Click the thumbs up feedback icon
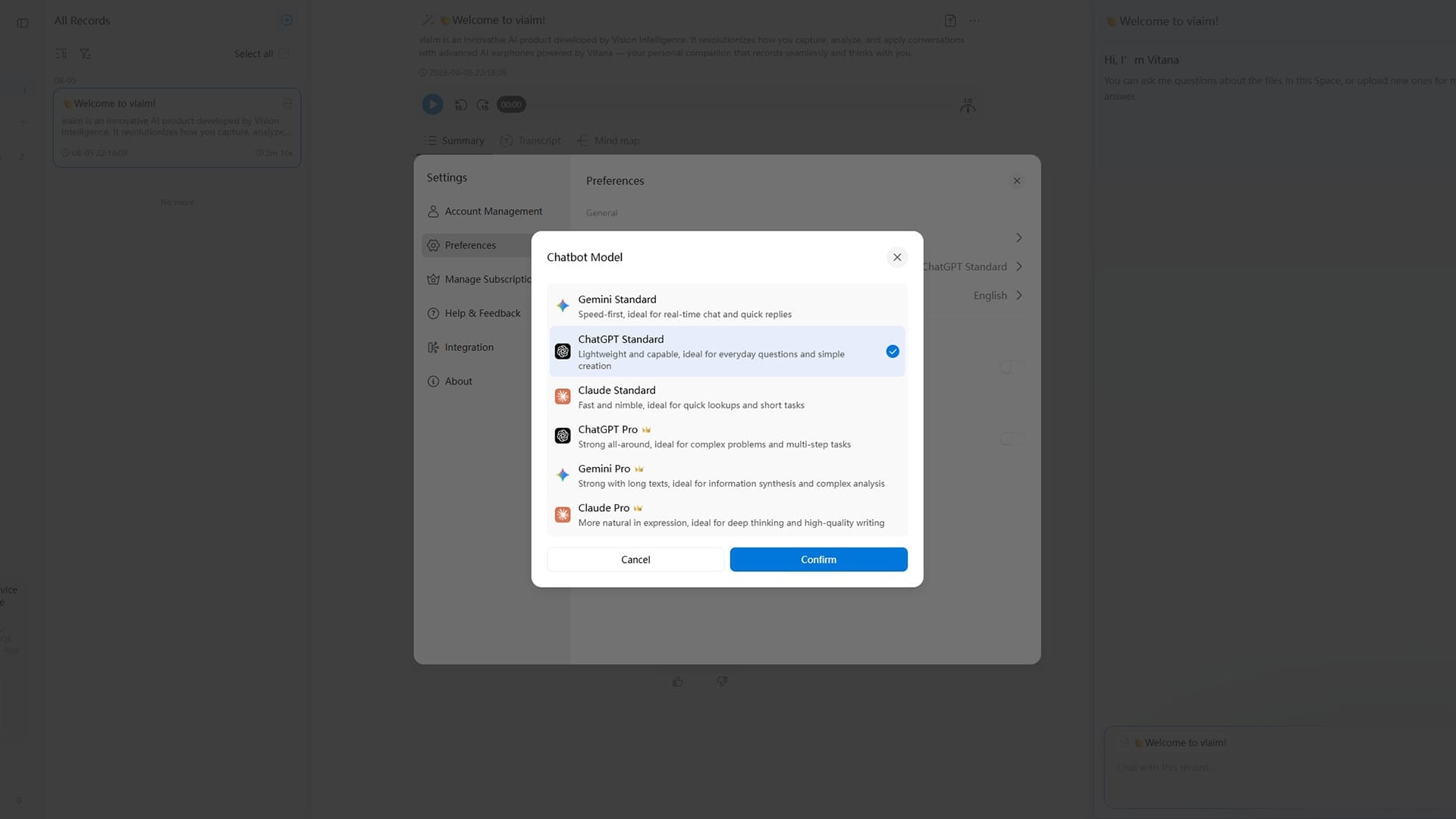This screenshot has height=819, width=1456. (x=677, y=682)
